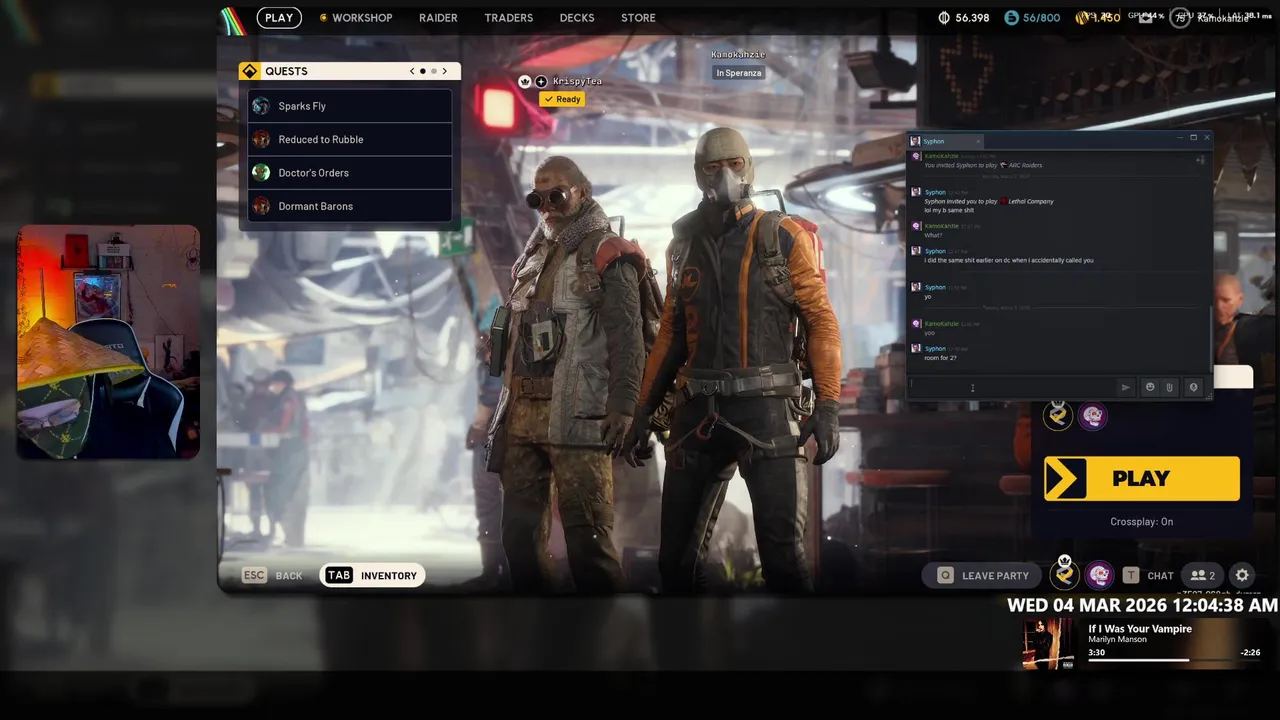Click the party leader crown icon near KrispyTea
Image resolution: width=1280 pixels, height=720 pixels.
click(x=525, y=81)
